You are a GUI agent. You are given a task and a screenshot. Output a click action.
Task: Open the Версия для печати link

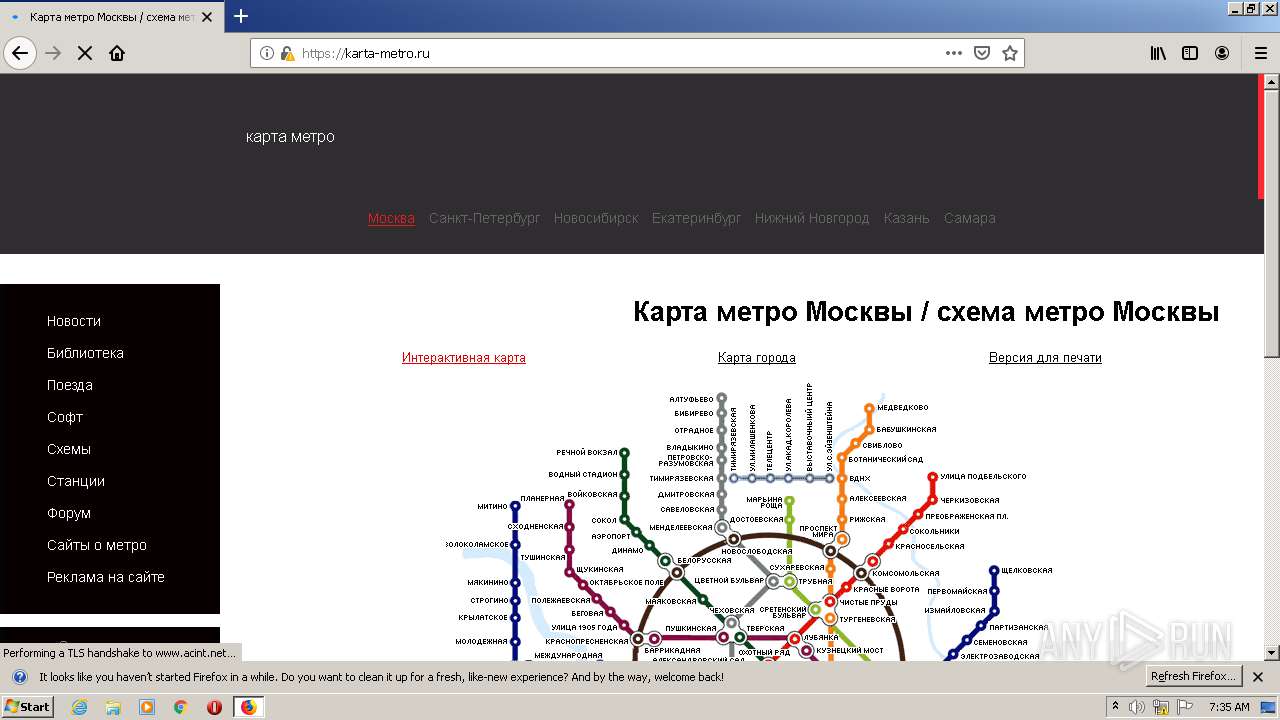(x=1045, y=358)
